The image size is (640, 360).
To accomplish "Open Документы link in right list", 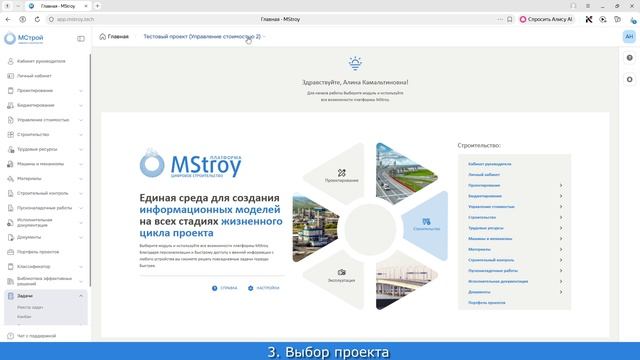I will [x=479, y=292].
